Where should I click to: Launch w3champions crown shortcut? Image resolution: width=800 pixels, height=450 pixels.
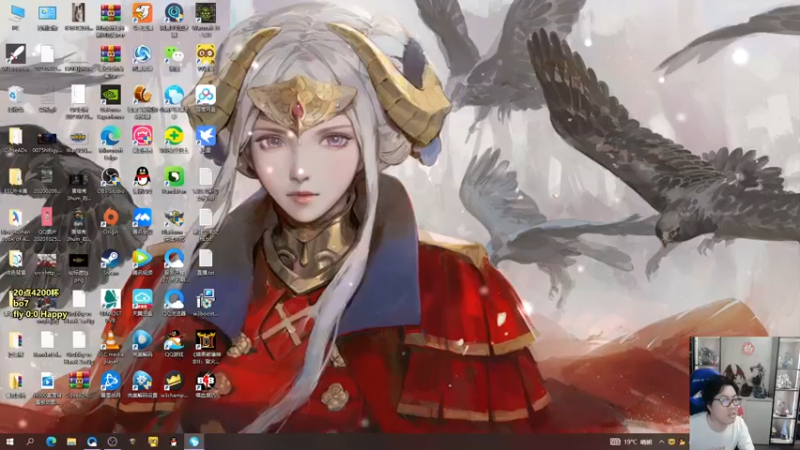tap(173, 381)
